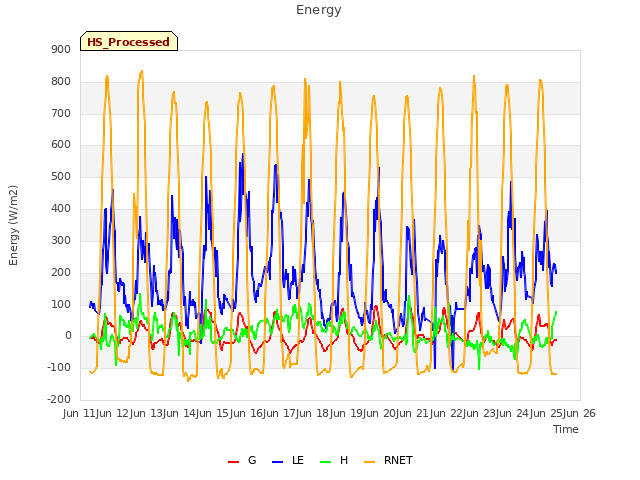
Task: Click the green H legend swatch
Action: click(326, 462)
